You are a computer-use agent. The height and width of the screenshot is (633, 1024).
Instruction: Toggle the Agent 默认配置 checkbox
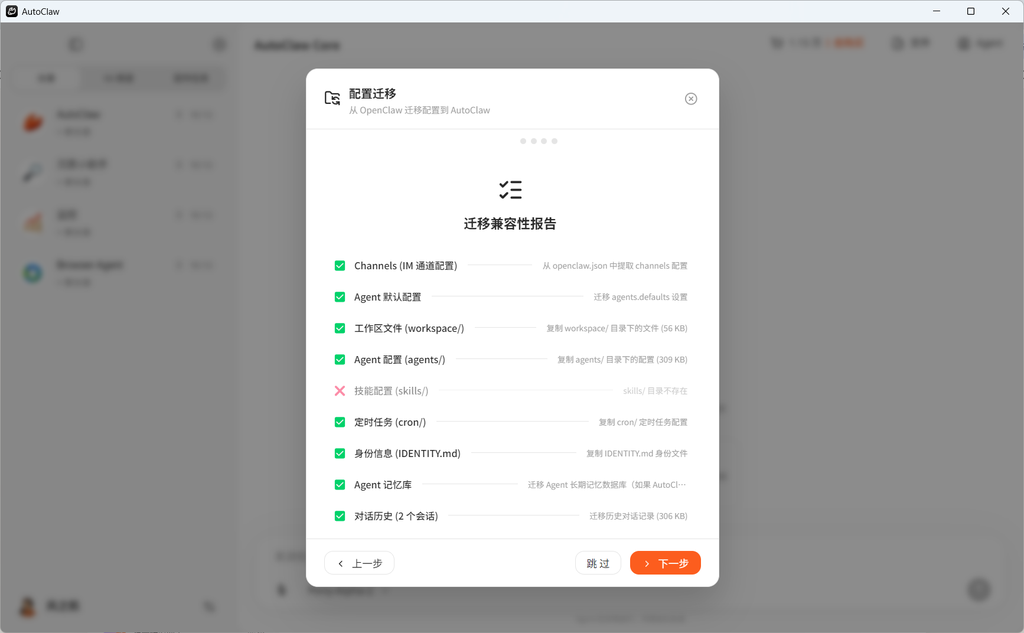tap(340, 297)
